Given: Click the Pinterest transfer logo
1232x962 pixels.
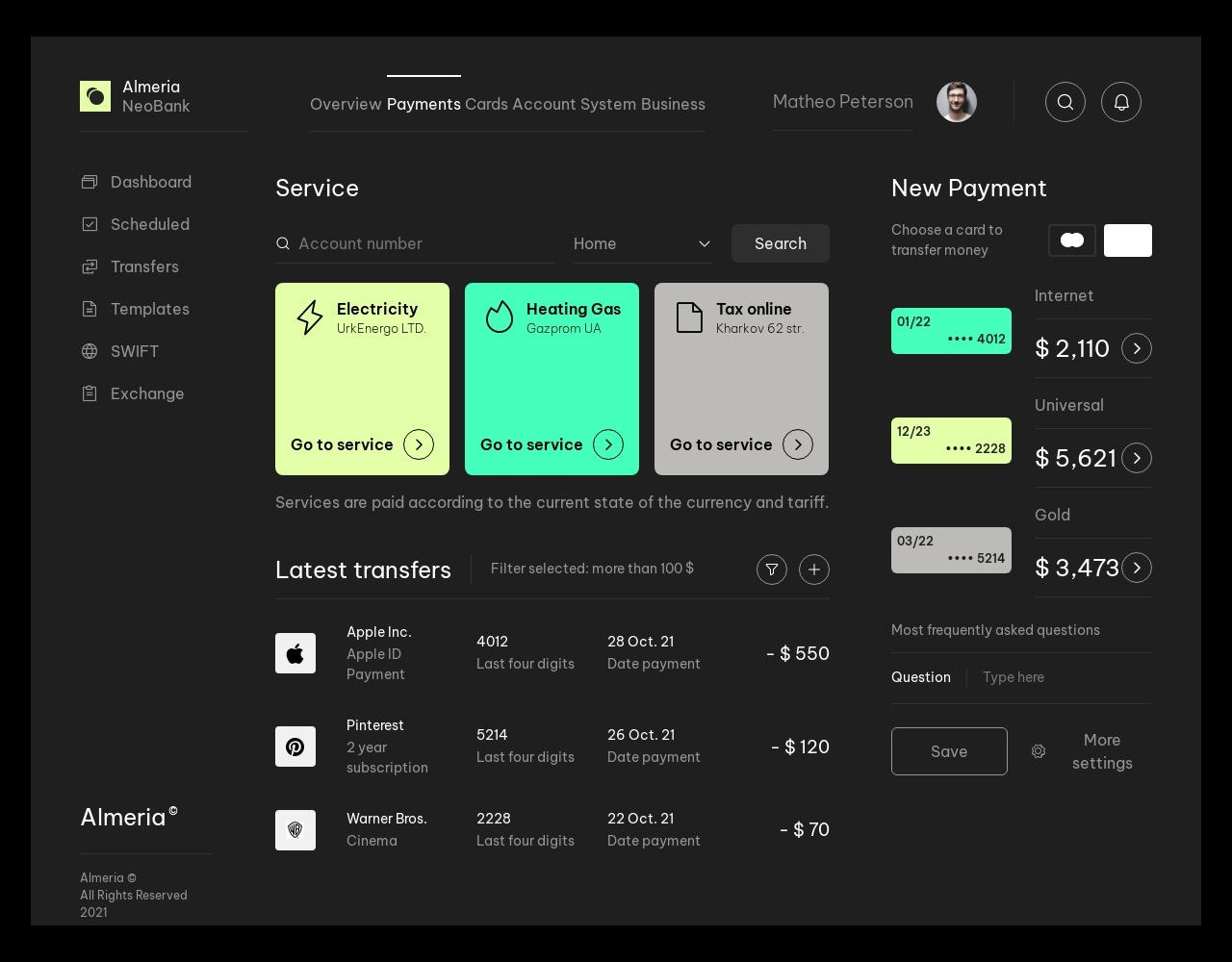Looking at the screenshot, I should coord(295,747).
